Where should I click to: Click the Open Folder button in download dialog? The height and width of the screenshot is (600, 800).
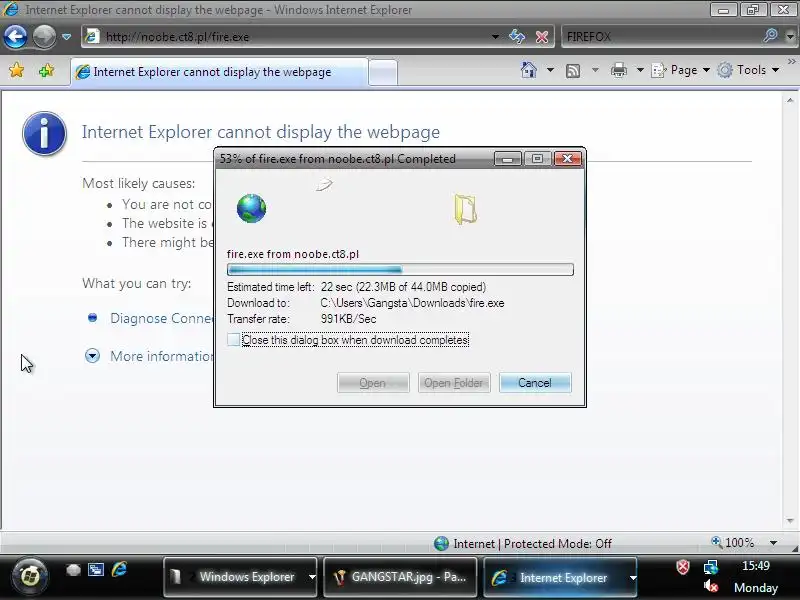454,383
